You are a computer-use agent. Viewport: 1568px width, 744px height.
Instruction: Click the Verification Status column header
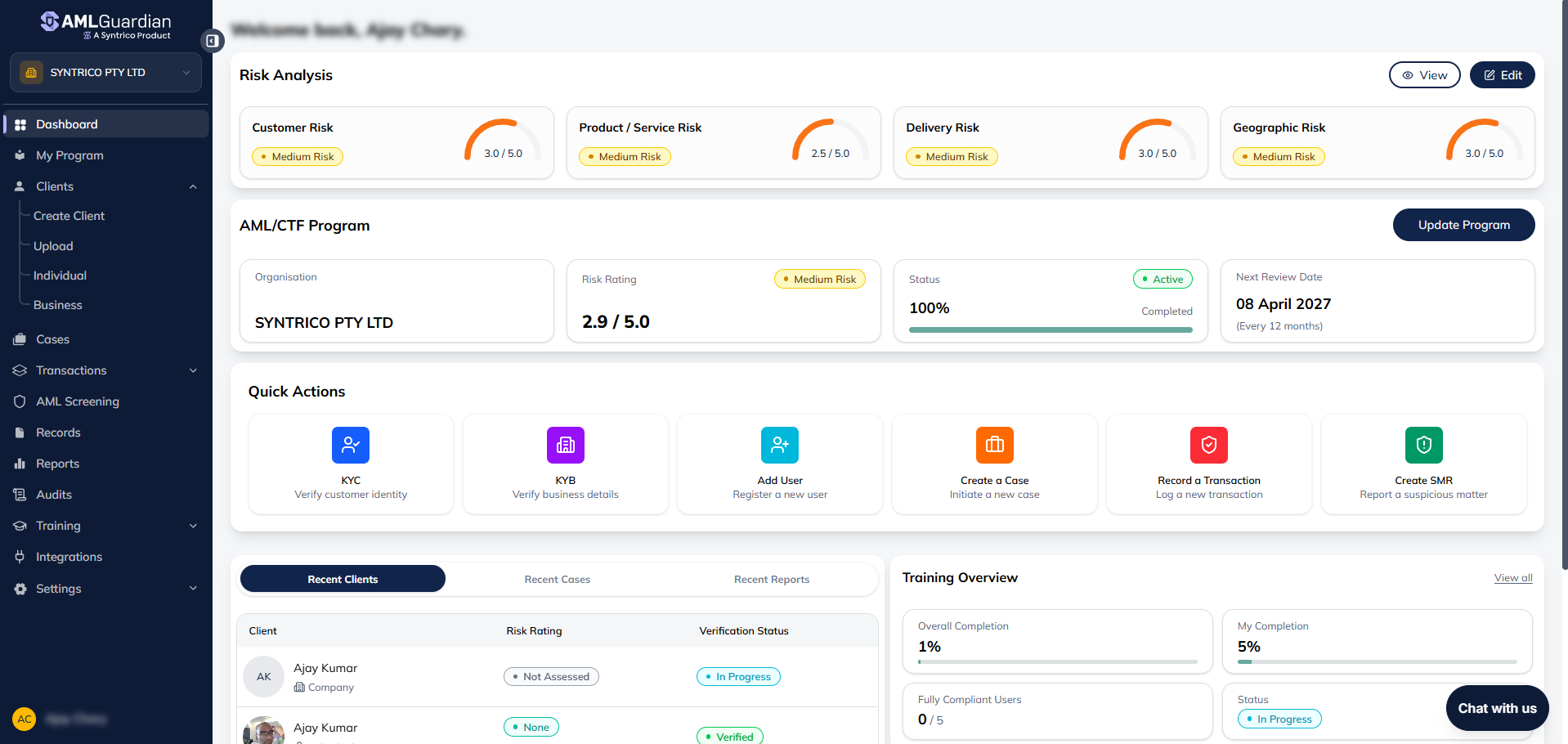pyautogui.click(x=744, y=630)
